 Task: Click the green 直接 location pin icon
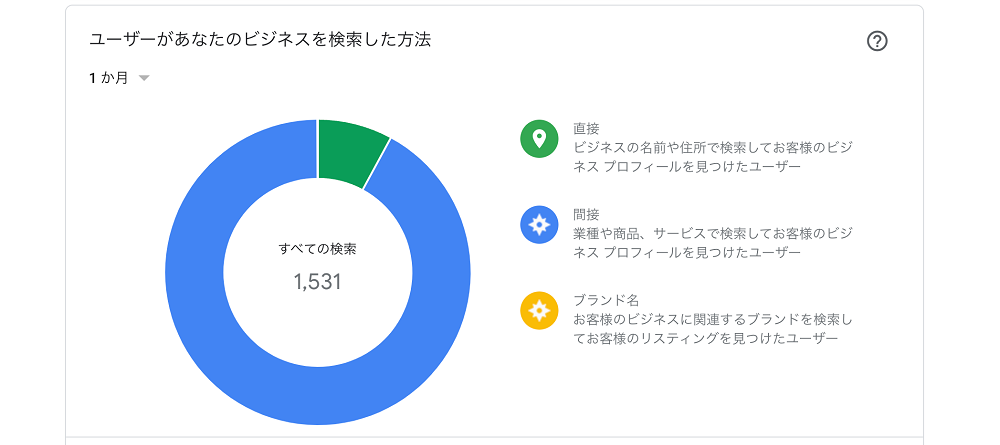click(539, 138)
